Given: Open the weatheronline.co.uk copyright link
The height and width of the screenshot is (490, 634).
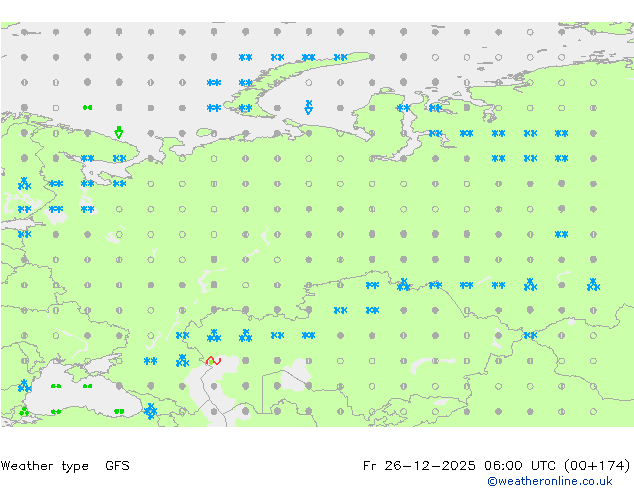Looking at the screenshot, I should coord(550,481).
